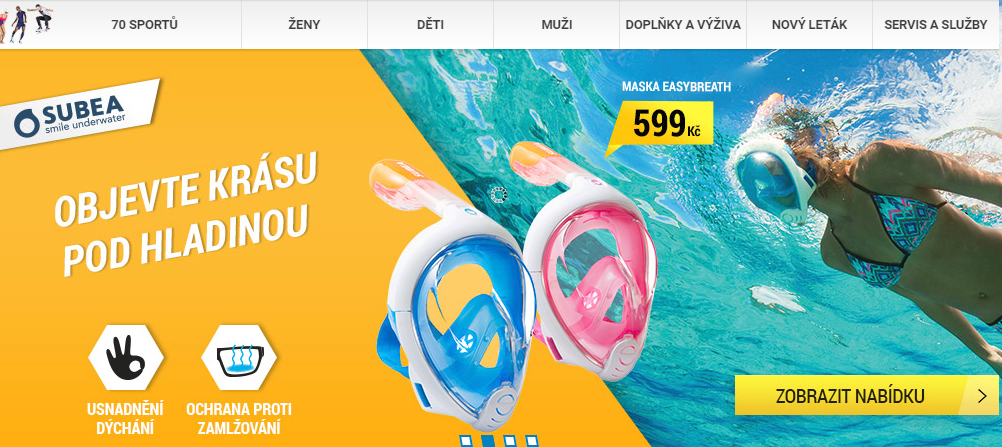Image resolution: width=1002 pixels, height=447 pixels.
Task: Expand the Děti category menu
Action: click(x=430, y=25)
